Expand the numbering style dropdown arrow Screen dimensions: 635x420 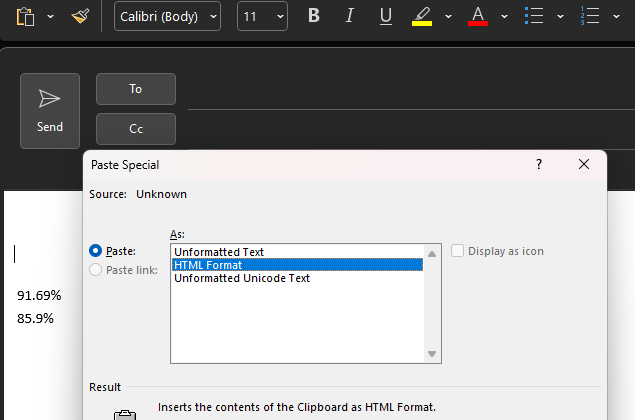(616, 17)
